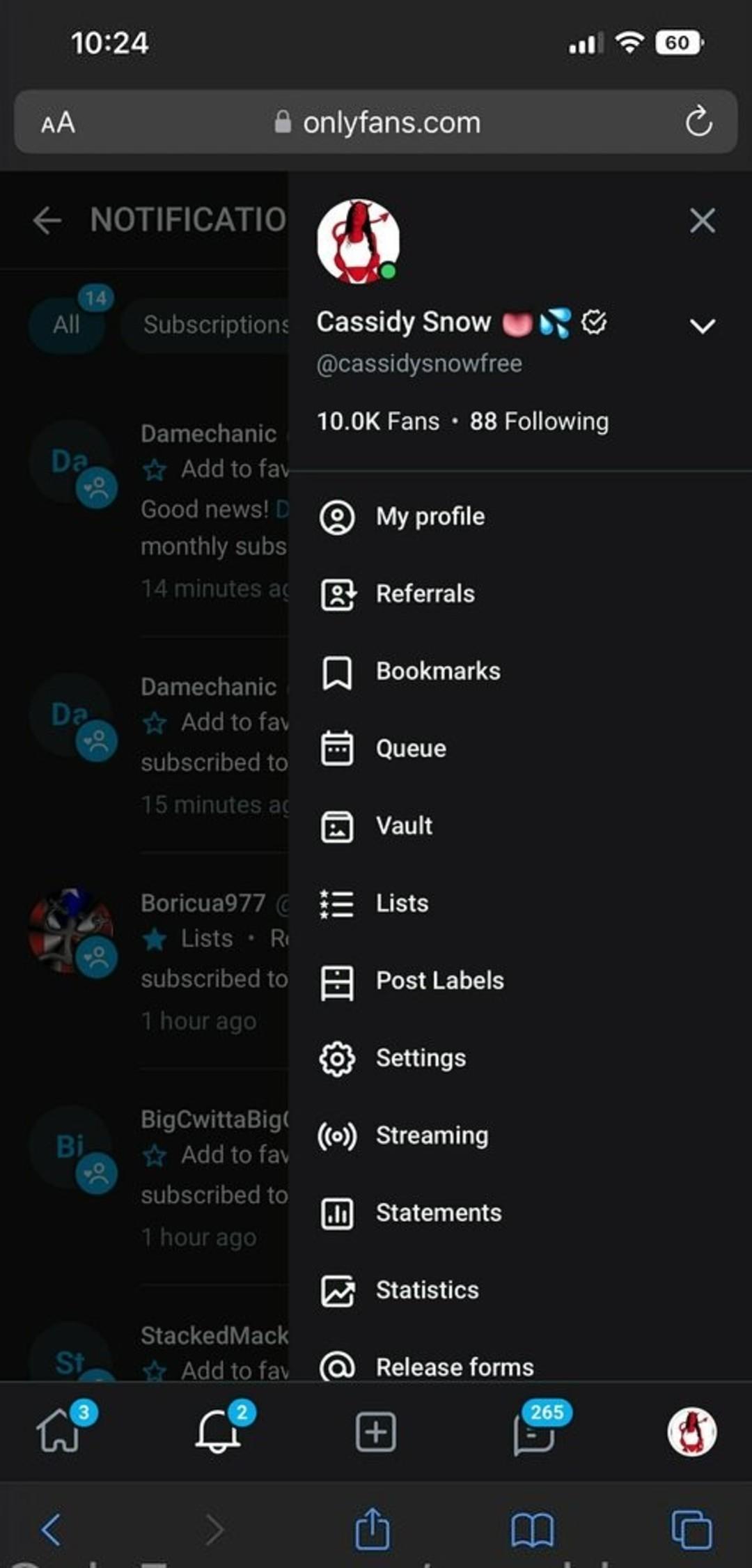Open Safari AA text size menu
The height and width of the screenshot is (1568, 752).
tap(58, 123)
